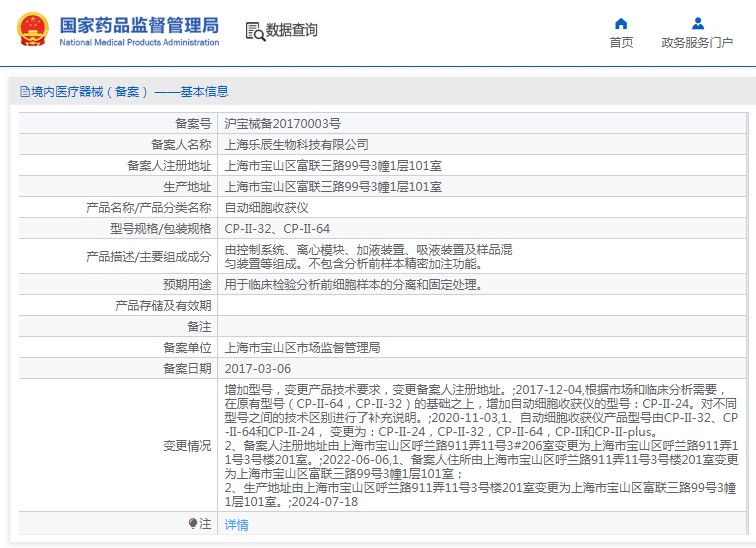This screenshot has width=756, height=548.
Task: Click the 型号规格/包装规格 label
Action: tap(161, 228)
